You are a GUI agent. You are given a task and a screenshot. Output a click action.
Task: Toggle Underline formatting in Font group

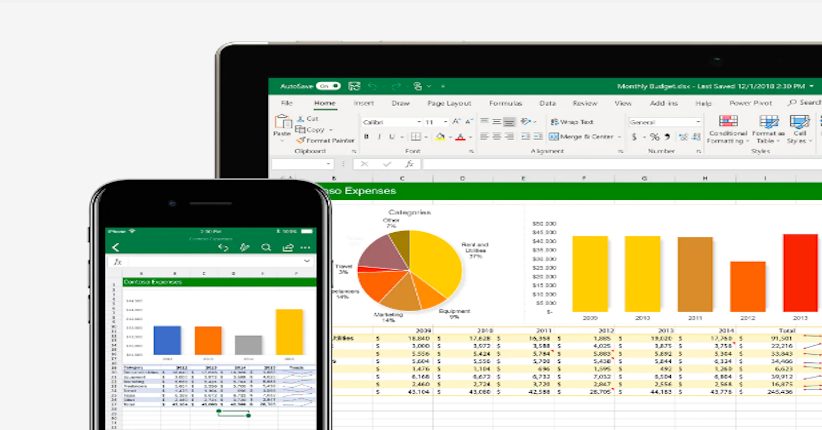392,137
